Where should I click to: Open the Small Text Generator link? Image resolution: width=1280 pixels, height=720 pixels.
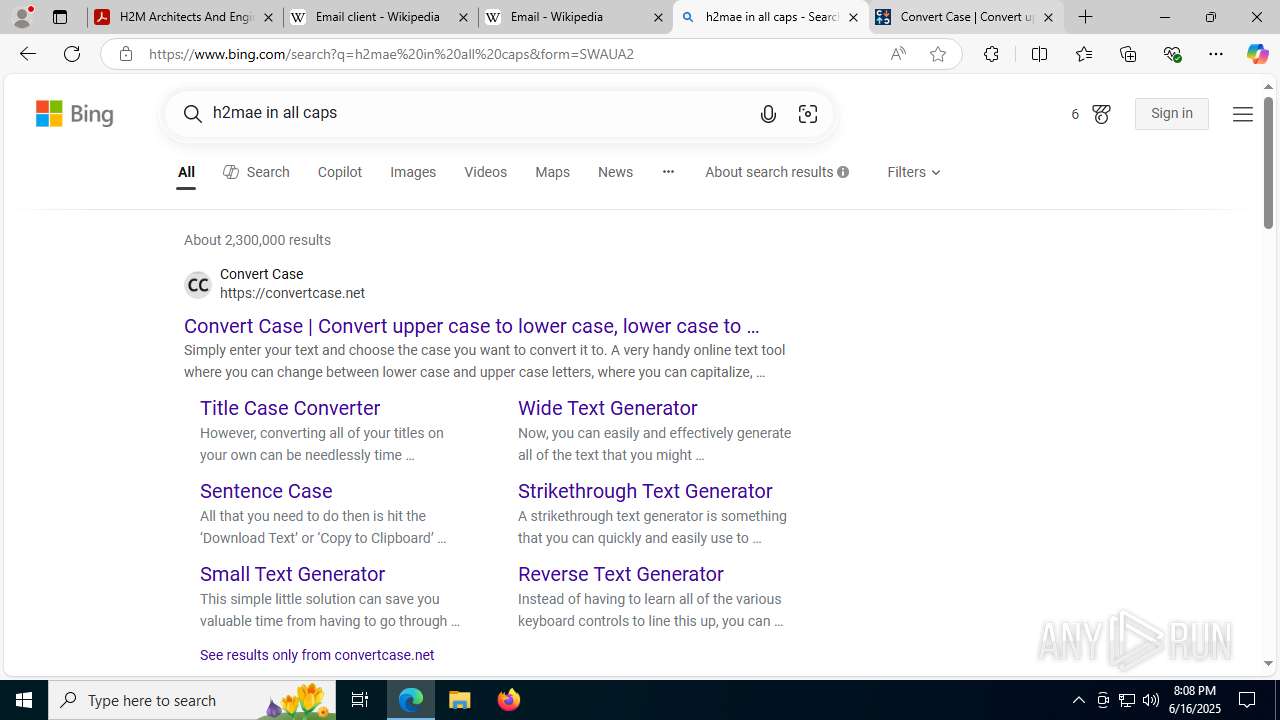point(292,574)
